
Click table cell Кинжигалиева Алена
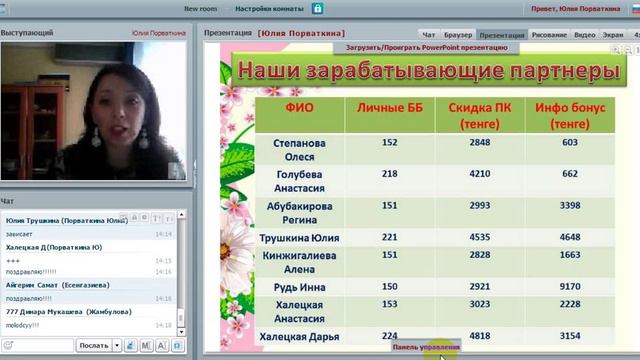tap(300, 262)
